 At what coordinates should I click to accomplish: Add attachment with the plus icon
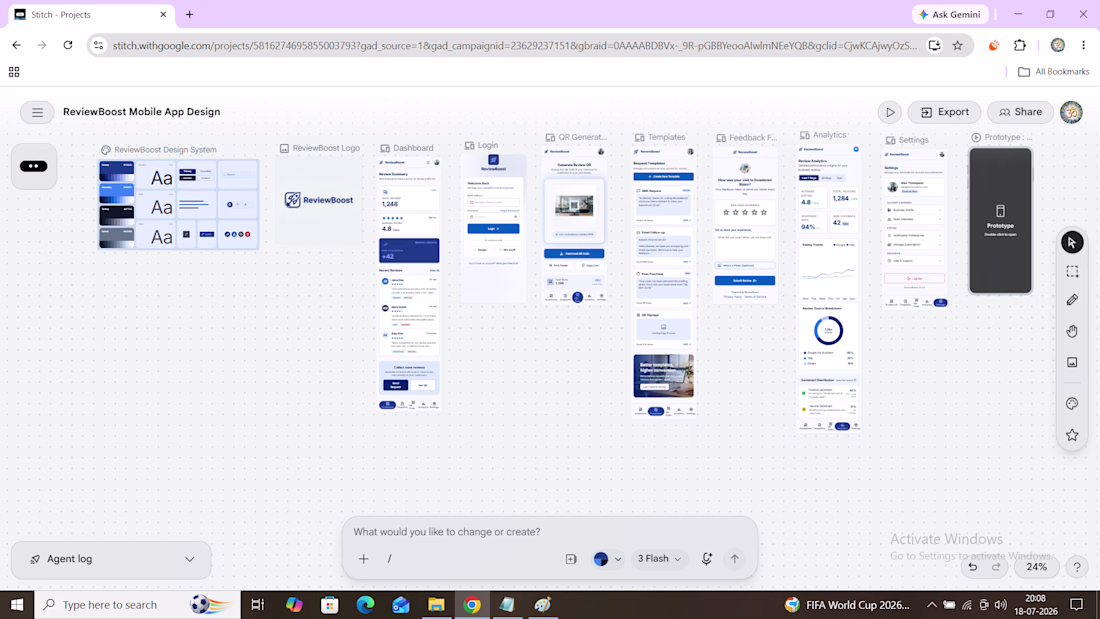(363, 559)
